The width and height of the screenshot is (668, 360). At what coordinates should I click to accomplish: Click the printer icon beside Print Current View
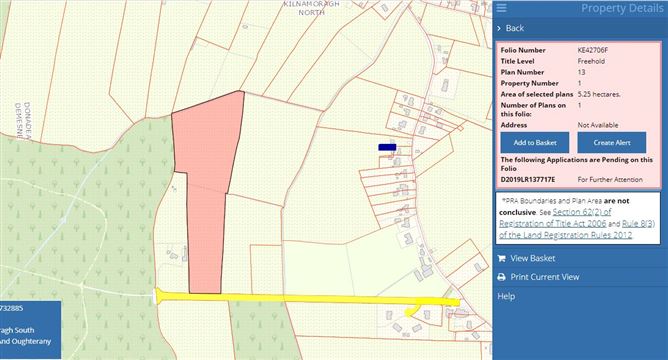point(501,277)
